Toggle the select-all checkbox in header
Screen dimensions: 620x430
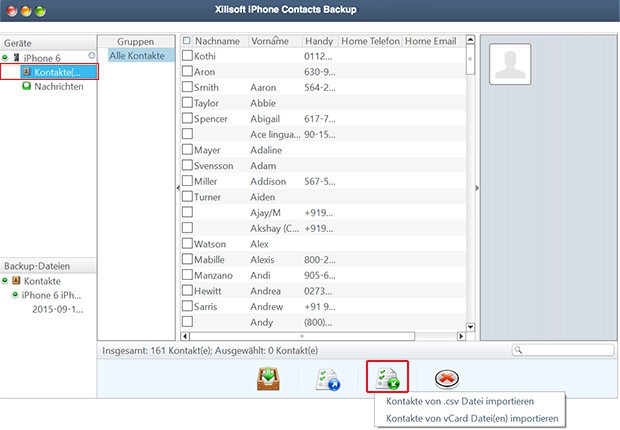187,40
